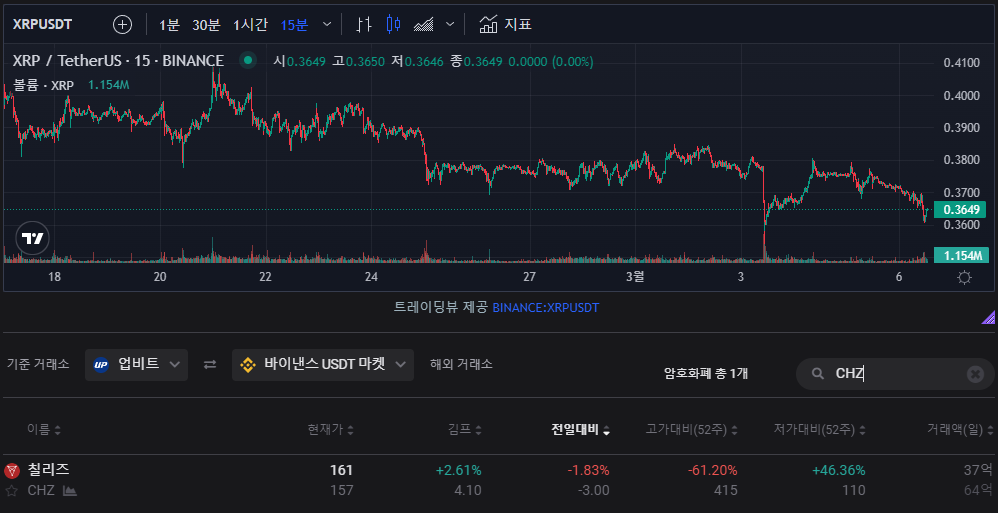Toggle favorite star for CHZ

click(11, 491)
